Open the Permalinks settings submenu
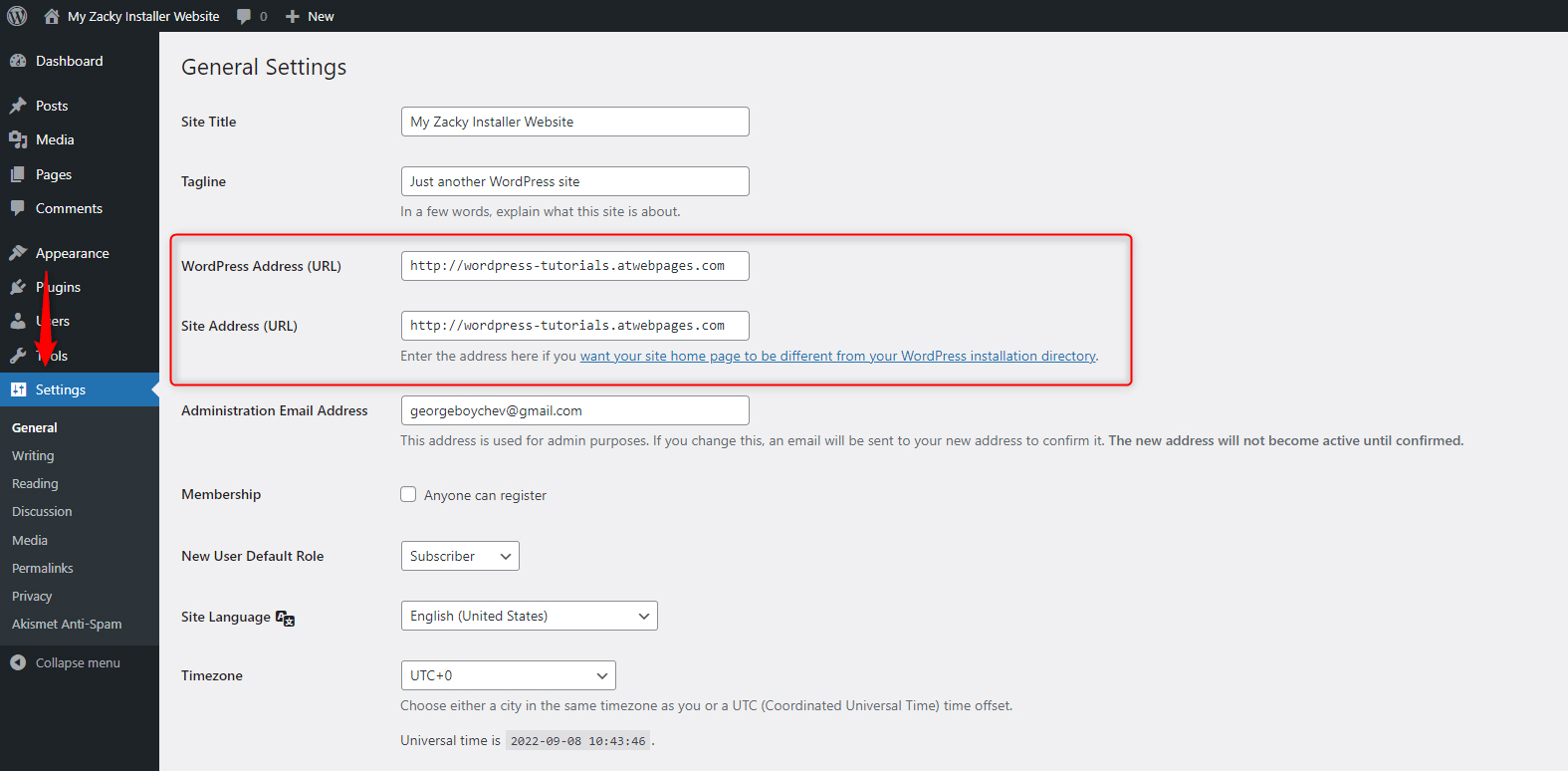 pos(43,568)
